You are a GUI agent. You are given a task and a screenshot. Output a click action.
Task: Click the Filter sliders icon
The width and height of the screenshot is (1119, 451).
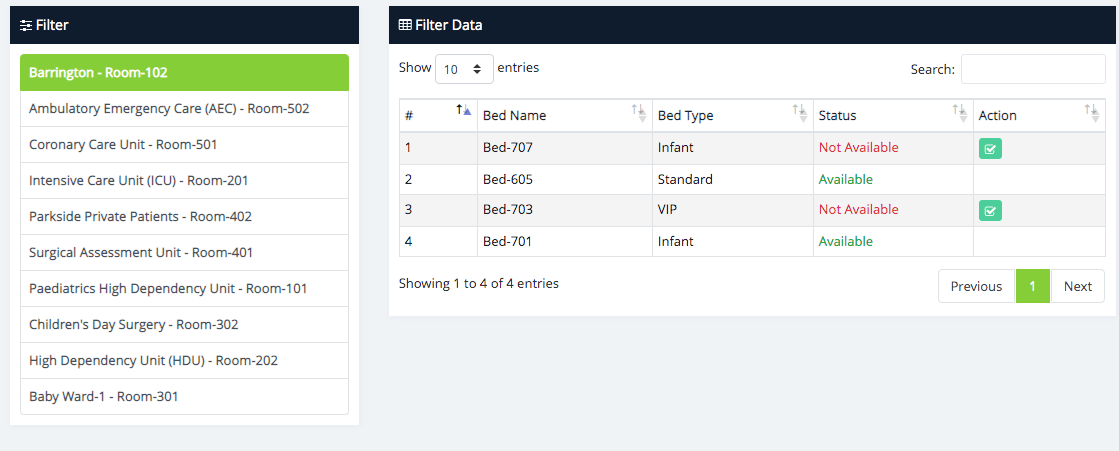[26, 25]
